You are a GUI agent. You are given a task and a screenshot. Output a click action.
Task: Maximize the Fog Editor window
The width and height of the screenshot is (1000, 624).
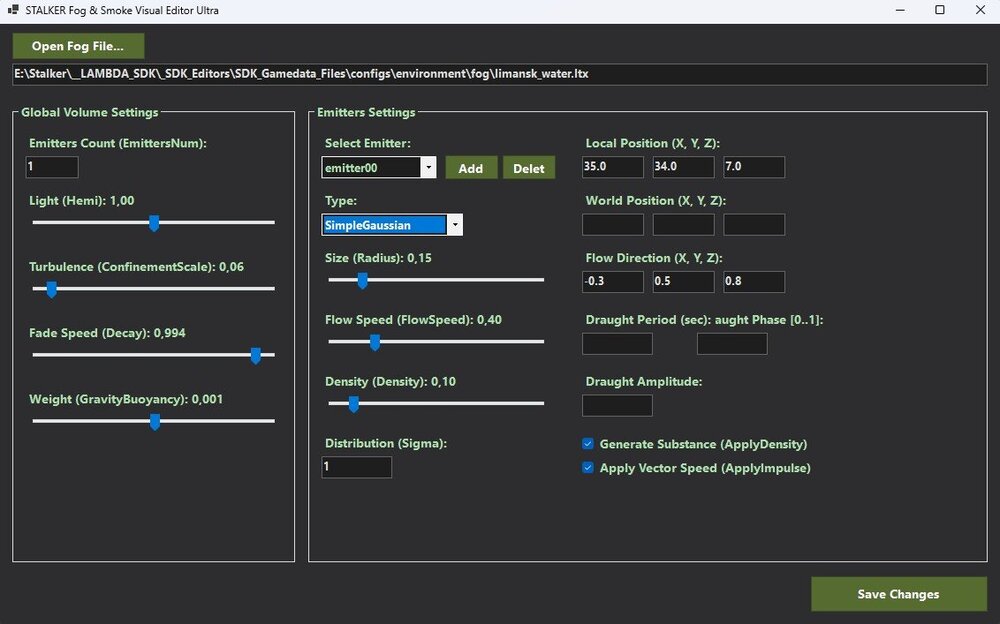click(x=940, y=10)
